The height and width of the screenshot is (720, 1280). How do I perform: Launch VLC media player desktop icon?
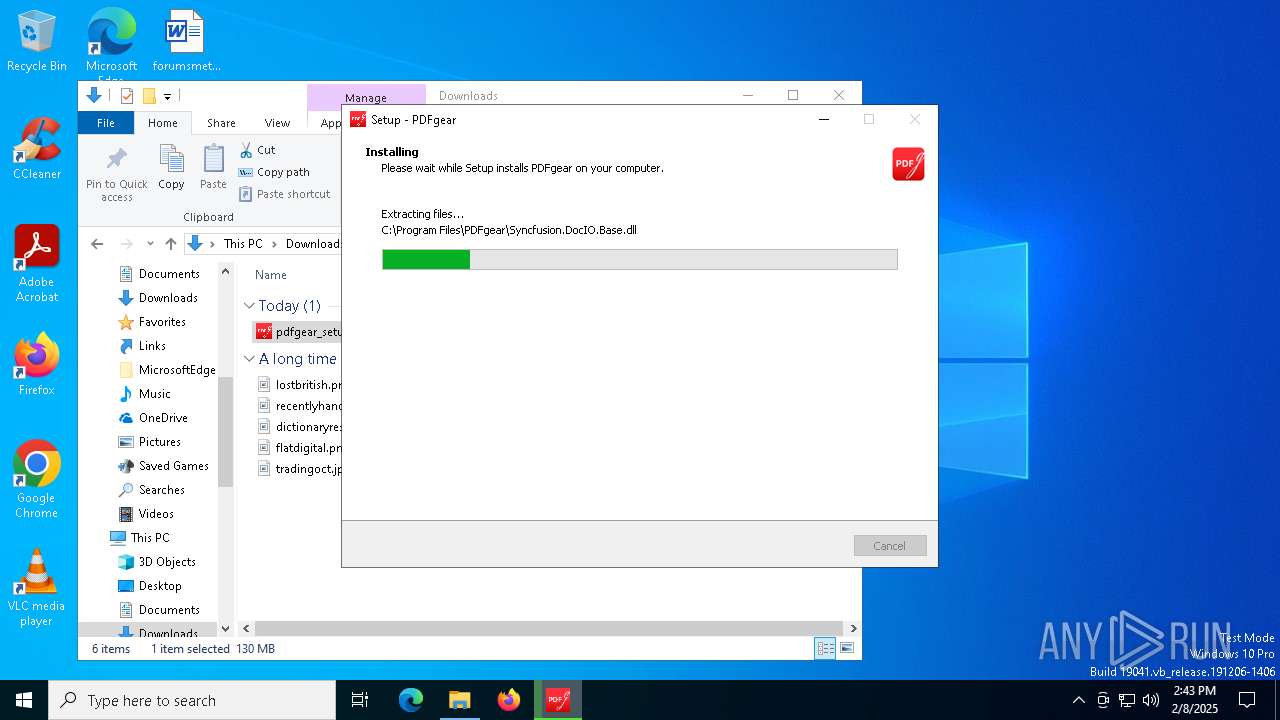click(37, 587)
